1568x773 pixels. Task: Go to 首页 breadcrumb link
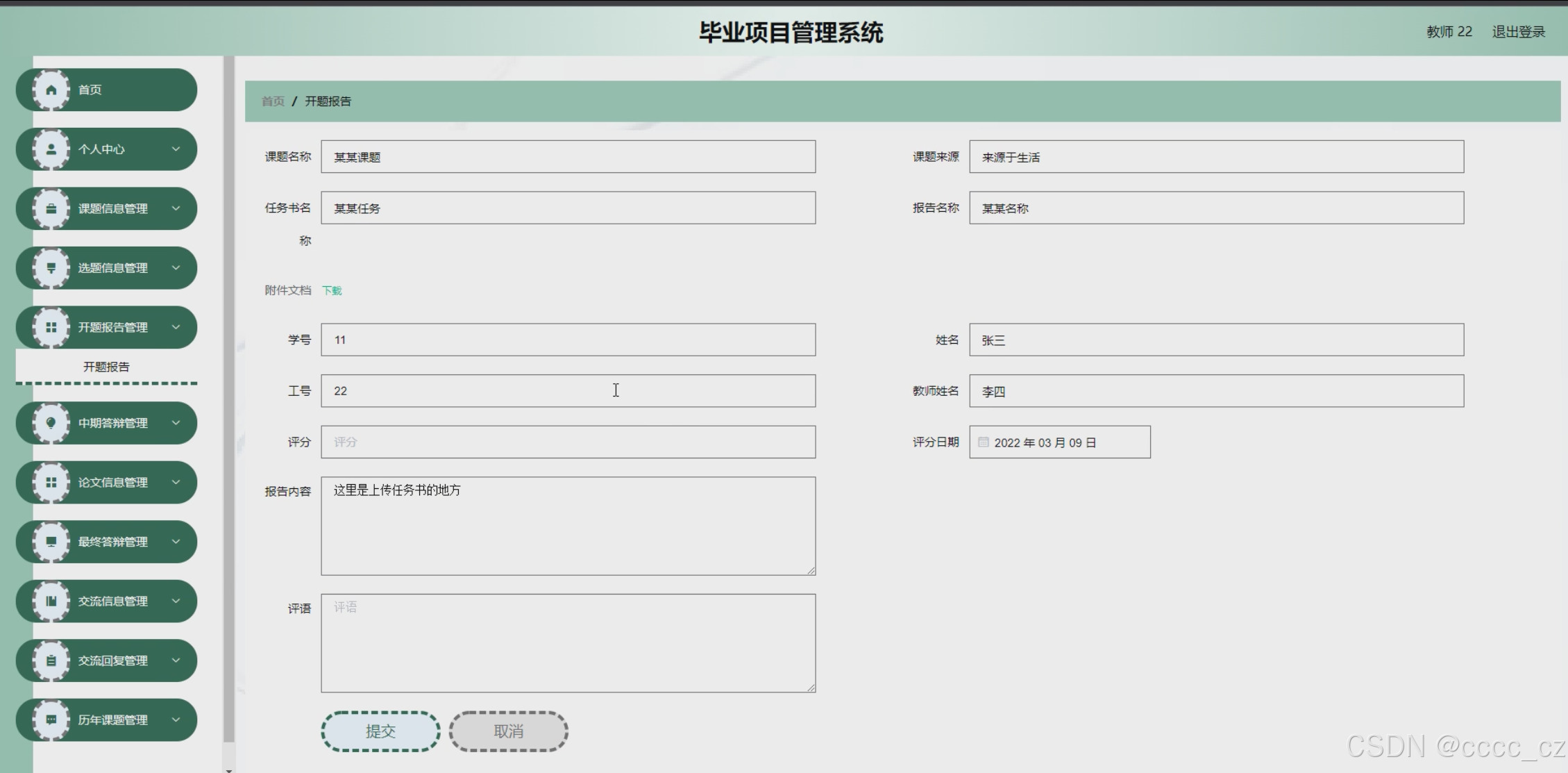point(273,101)
